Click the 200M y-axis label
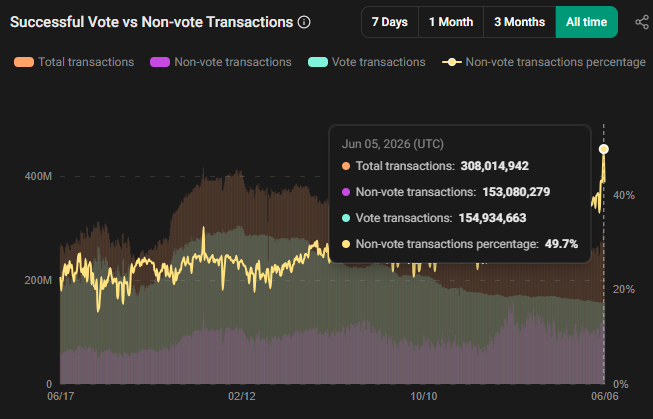Viewport: 653px width, 419px height. (x=38, y=280)
